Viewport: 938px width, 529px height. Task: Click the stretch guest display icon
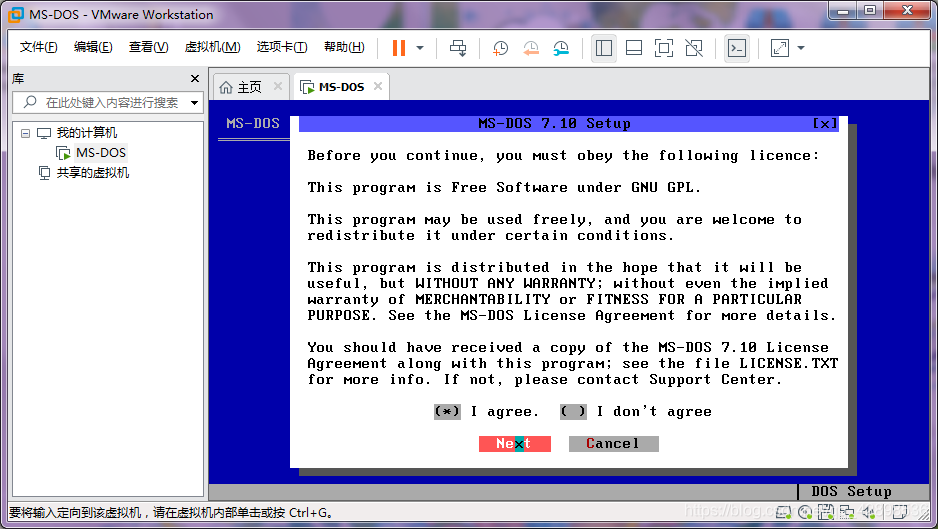click(x=779, y=48)
